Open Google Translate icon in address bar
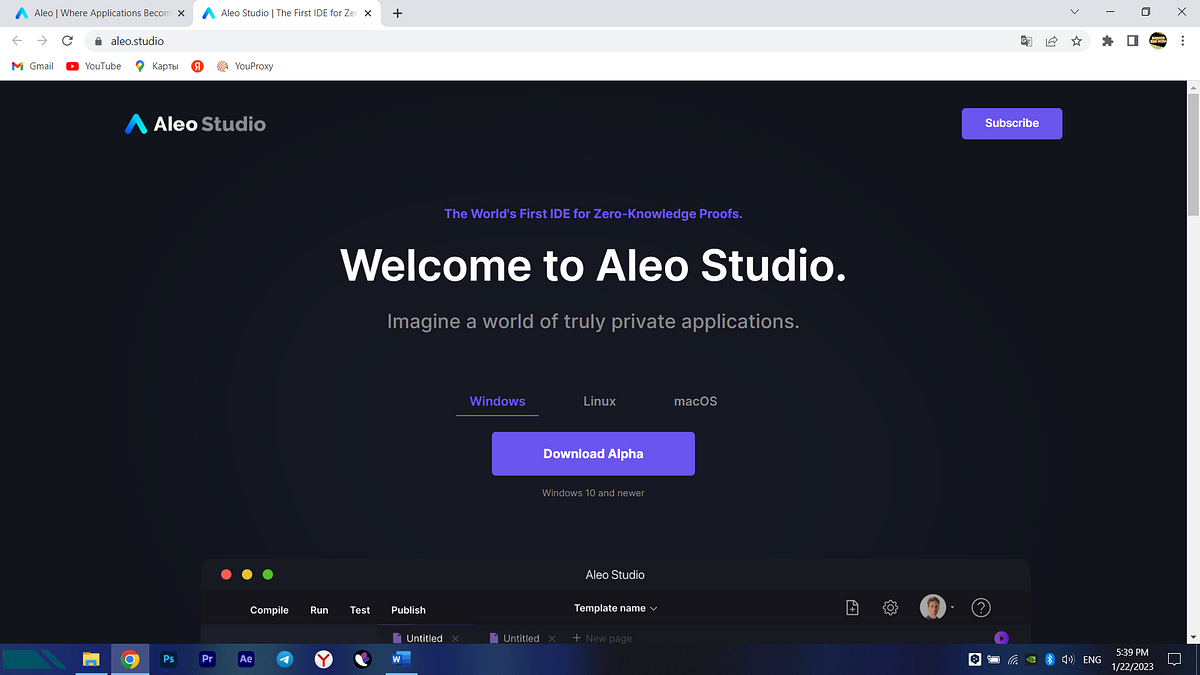The height and width of the screenshot is (675, 1200). coord(1026,41)
